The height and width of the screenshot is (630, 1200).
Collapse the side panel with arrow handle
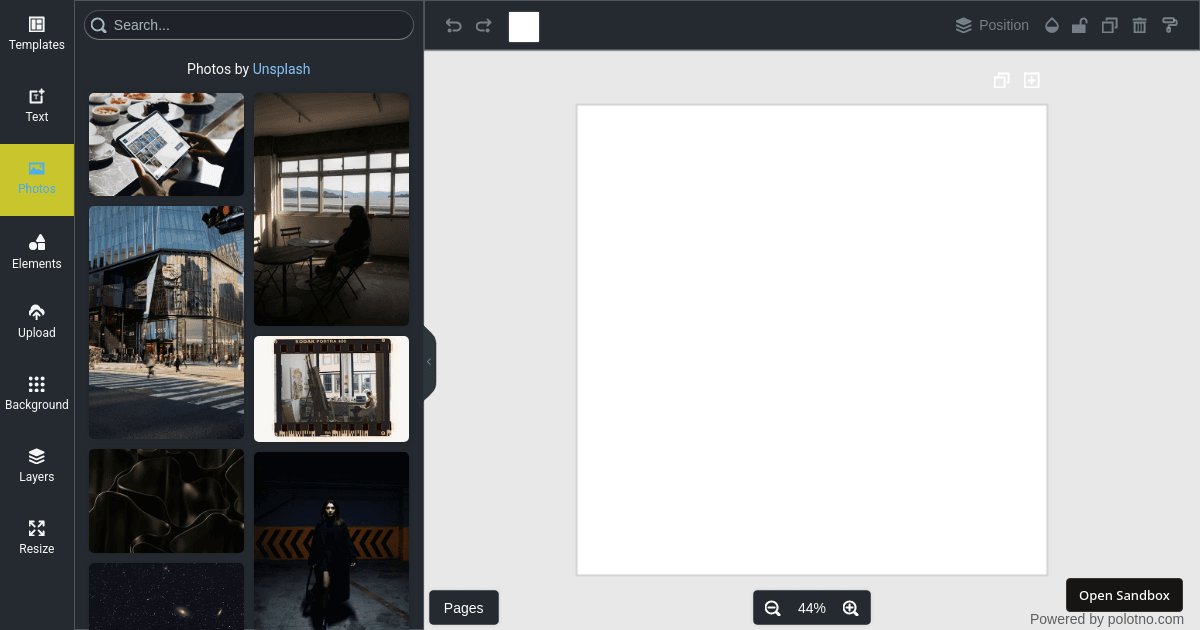[x=429, y=362]
